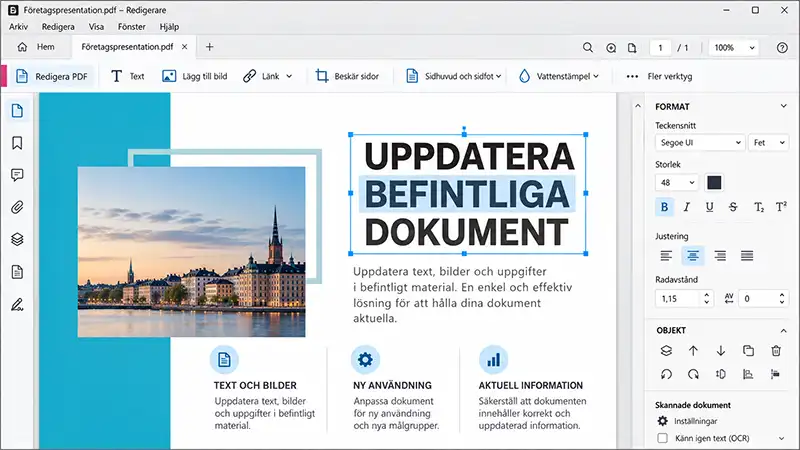The width and height of the screenshot is (800, 450).
Task: Click Radavstånd stepper arrows for 1,15
Action: click(x=707, y=298)
